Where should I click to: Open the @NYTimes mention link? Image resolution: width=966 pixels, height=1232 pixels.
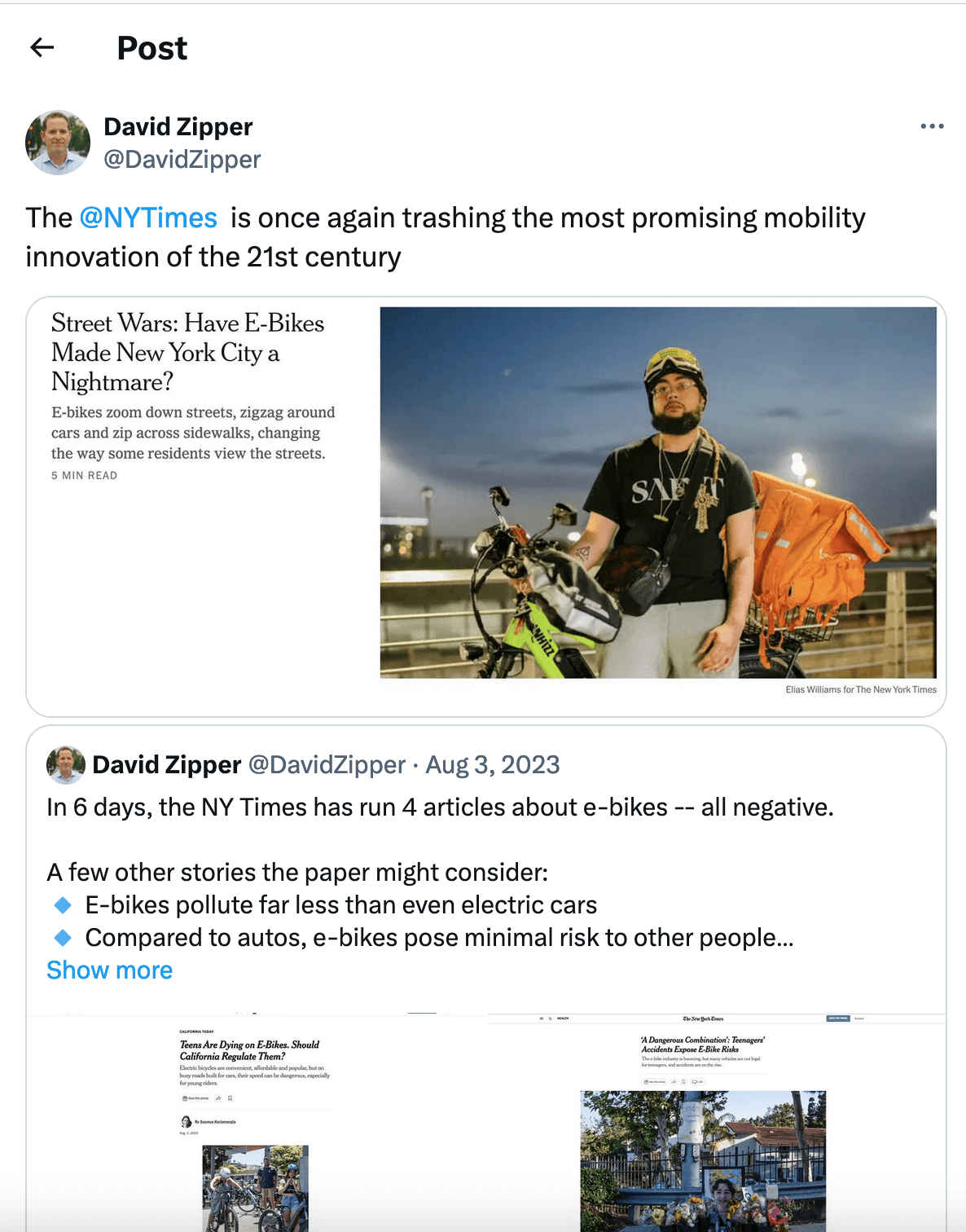pyautogui.click(x=148, y=218)
